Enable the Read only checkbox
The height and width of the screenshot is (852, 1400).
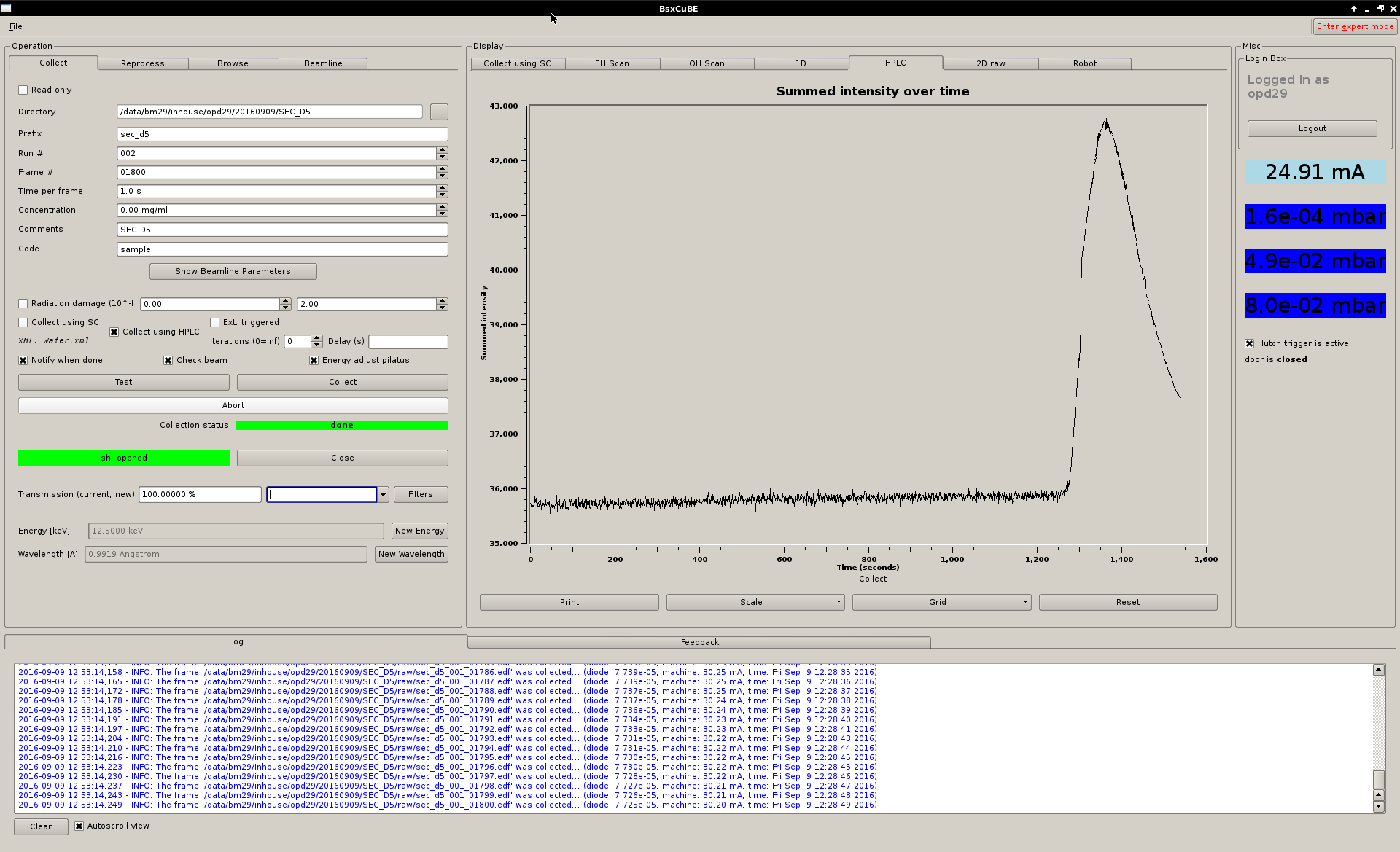click(x=23, y=90)
